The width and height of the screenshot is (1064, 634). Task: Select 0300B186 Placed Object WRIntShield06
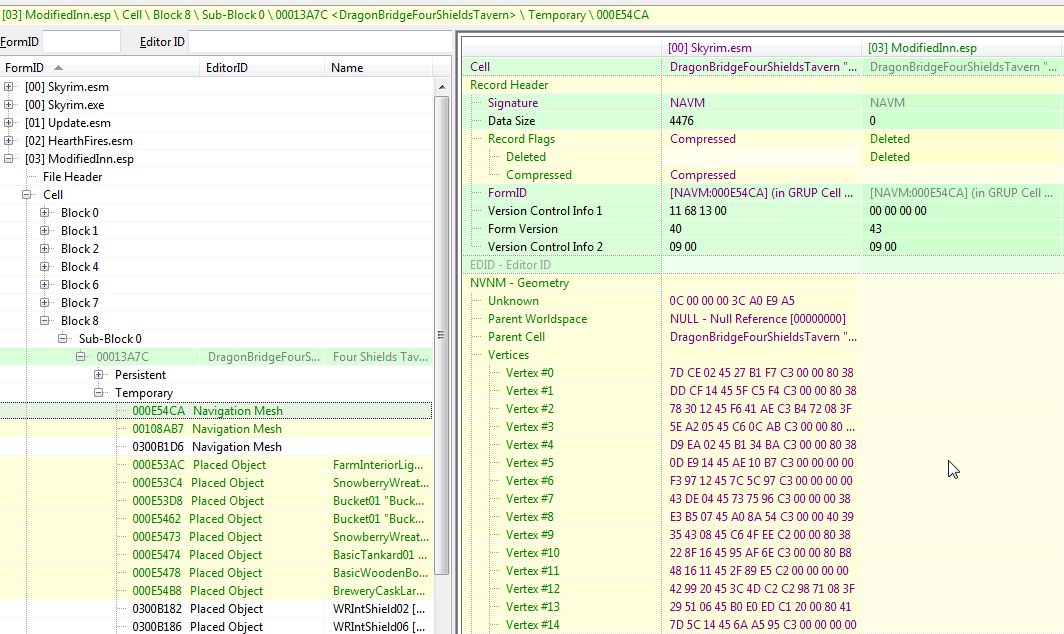216,627
